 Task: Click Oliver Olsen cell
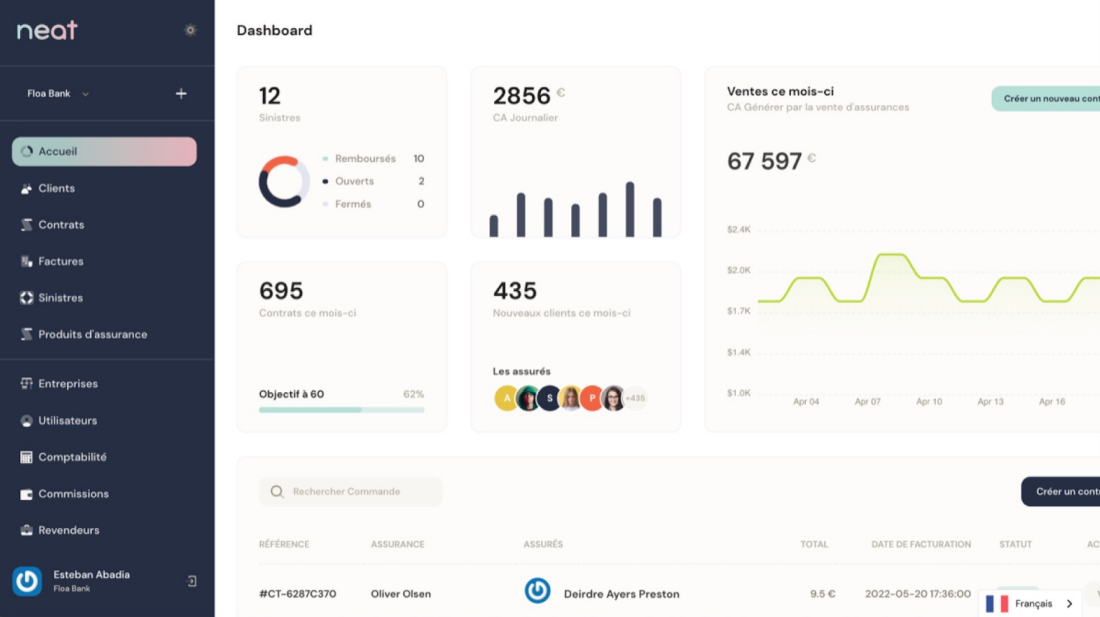click(x=401, y=594)
